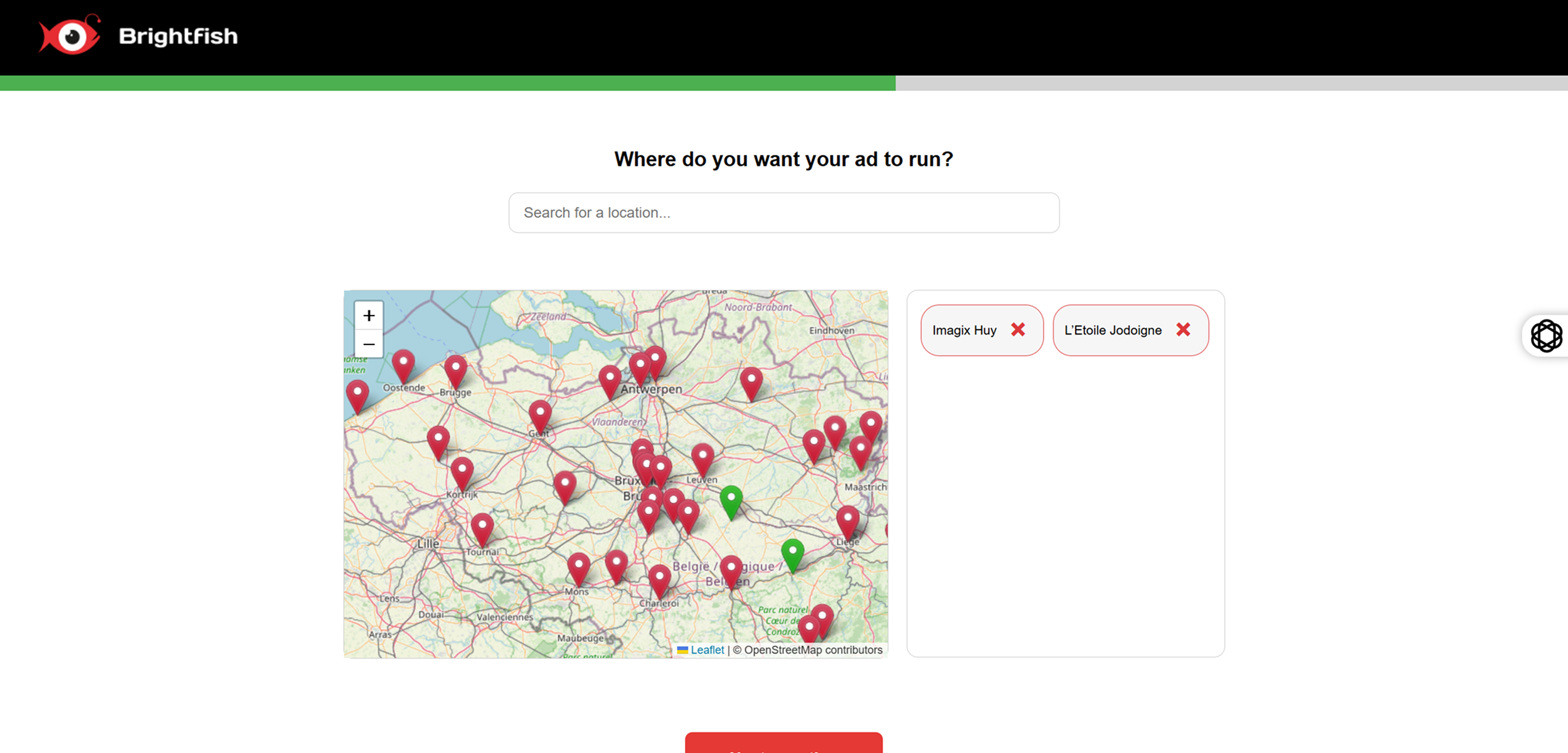
Task: Open the Leaflet attribution link
Action: [x=707, y=650]
